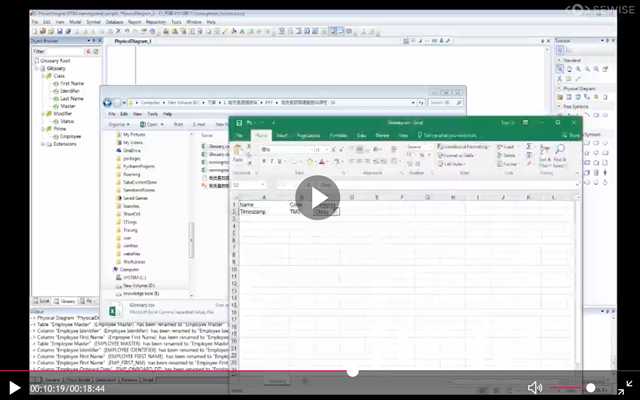Click the play button in the video control bar
640x400 pixels.
pyautogui.click(x=14, y=388)
